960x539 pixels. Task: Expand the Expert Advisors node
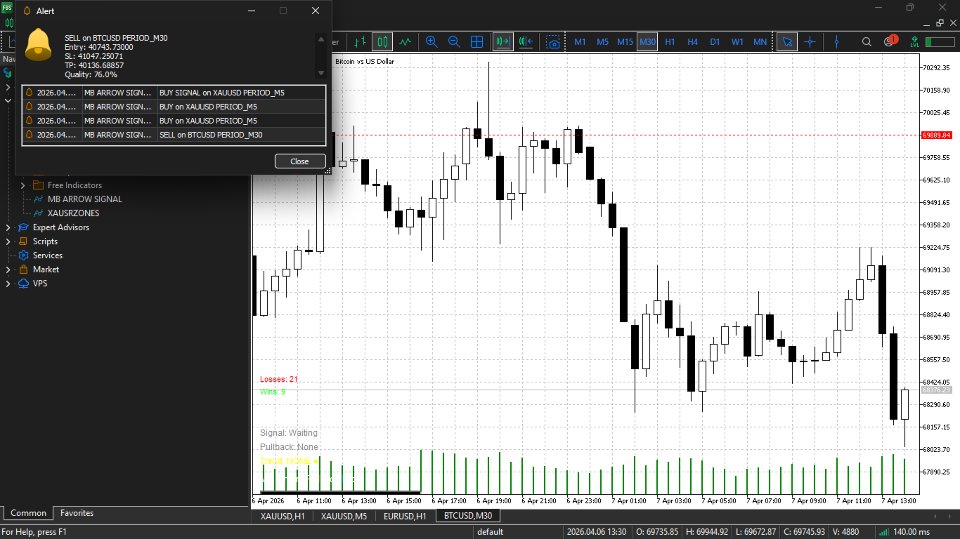(8, 227)
